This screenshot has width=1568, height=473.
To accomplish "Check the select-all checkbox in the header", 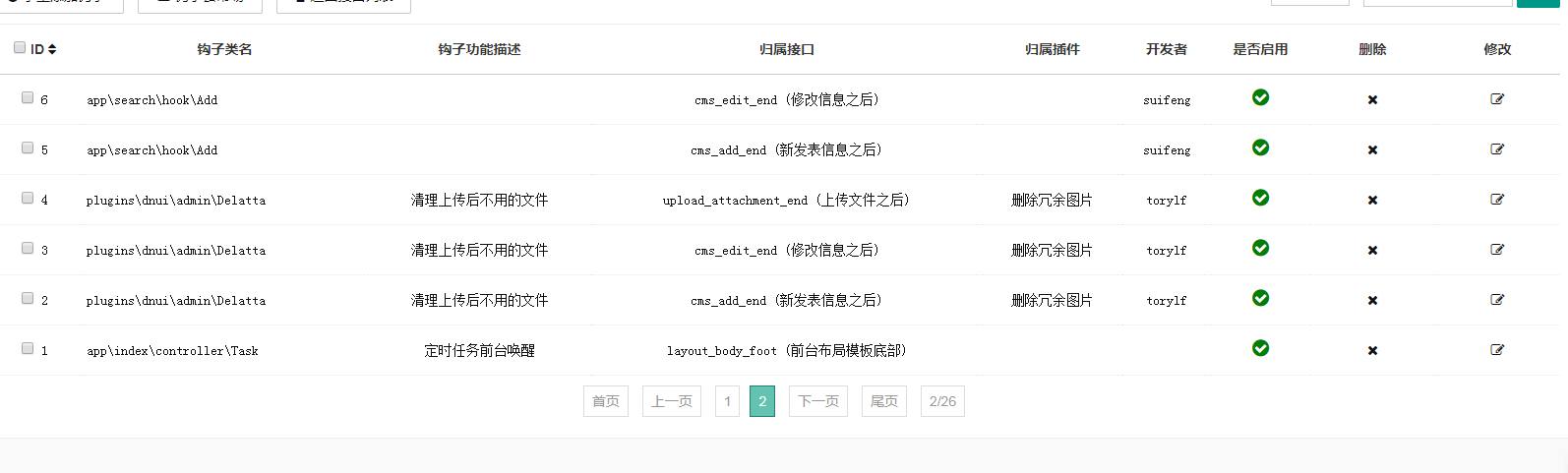I will 20,47.
